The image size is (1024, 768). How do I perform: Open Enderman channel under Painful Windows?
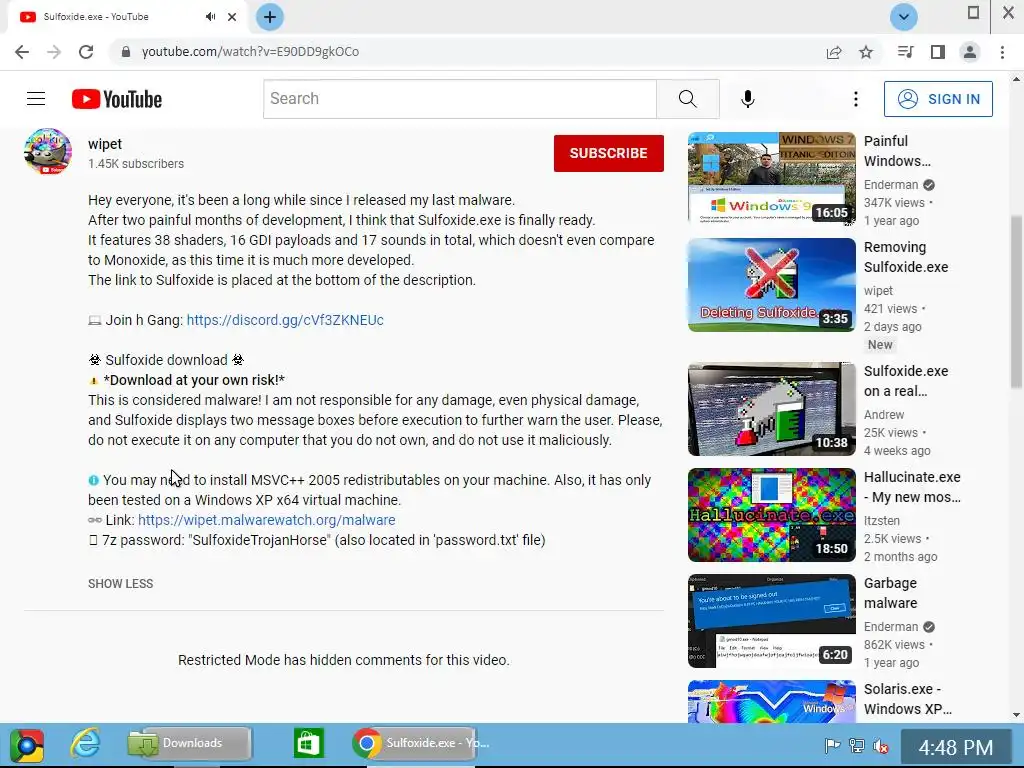[891, 185]
